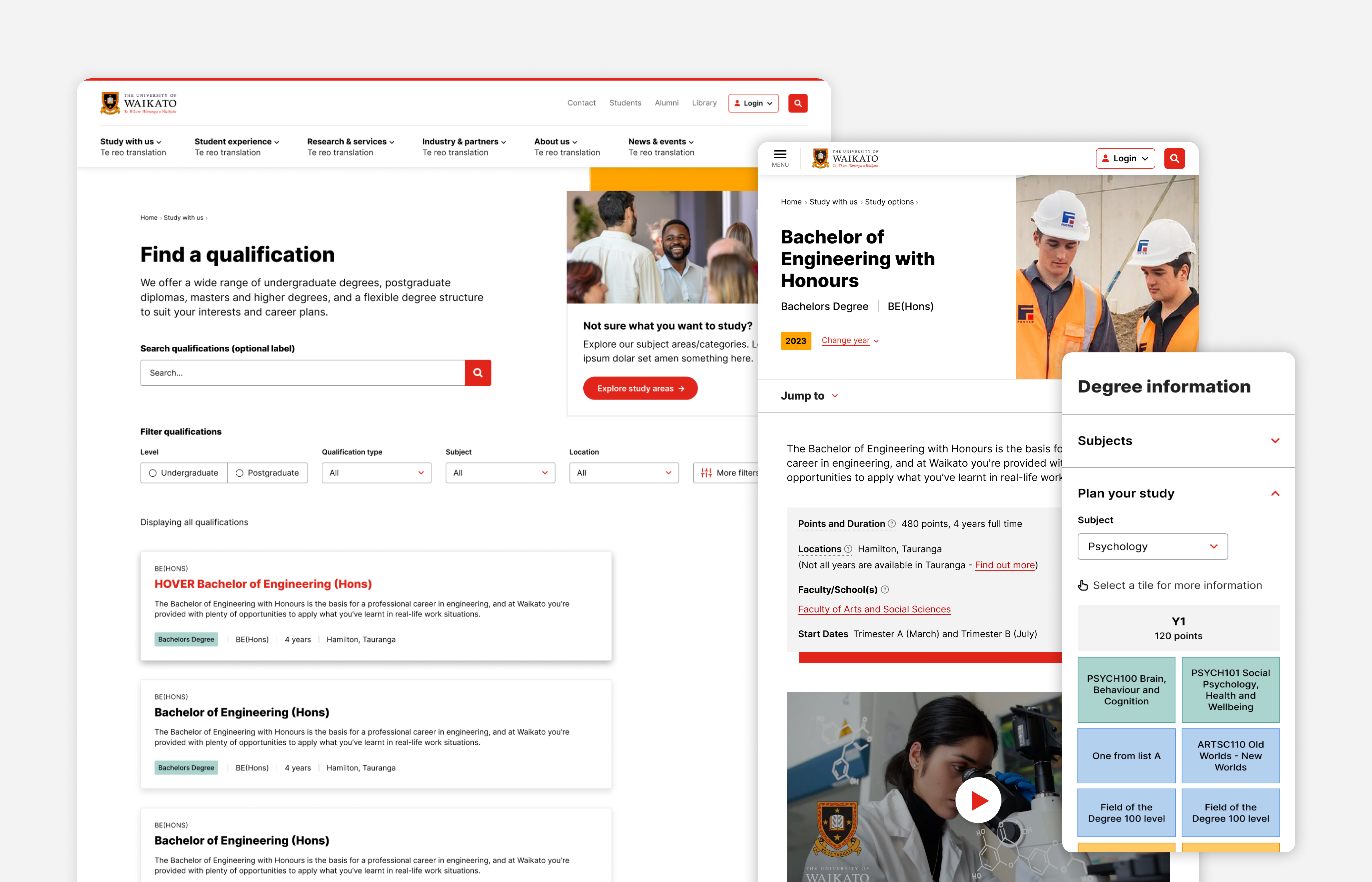1372x882 pixels.
Task: Expand the Subjects accordion section
Action: coord(1178,441)
